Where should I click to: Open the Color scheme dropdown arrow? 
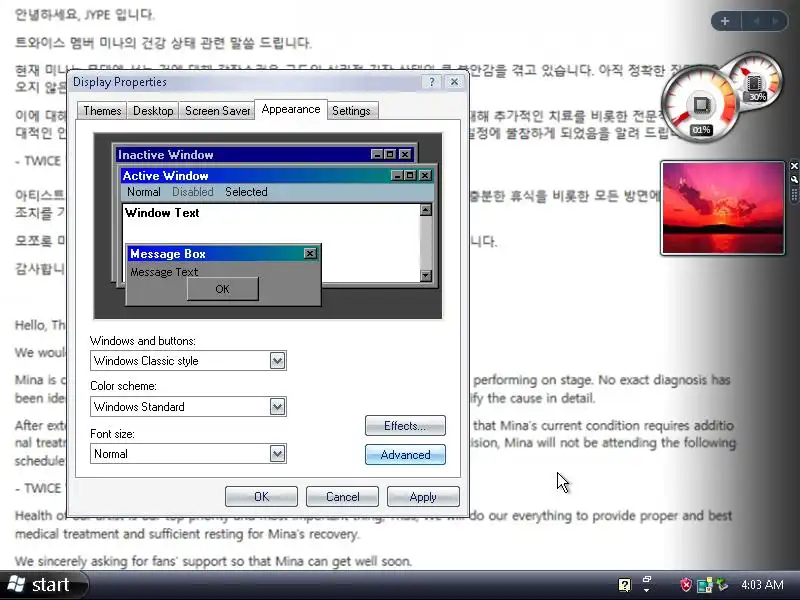click(x=277, y=407)
